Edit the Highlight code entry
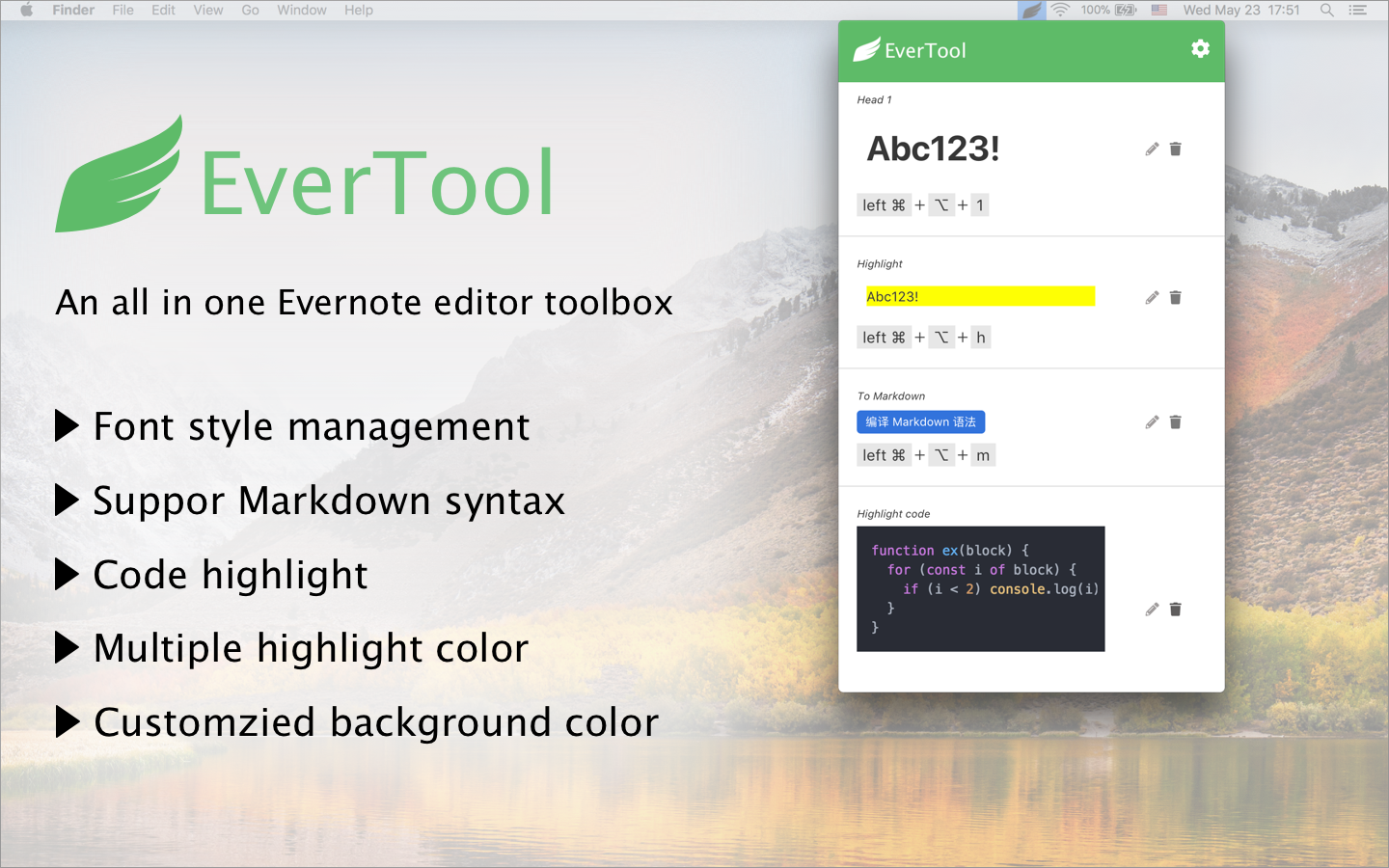This screenshot has height=868, width=1389. point(1152,610)
